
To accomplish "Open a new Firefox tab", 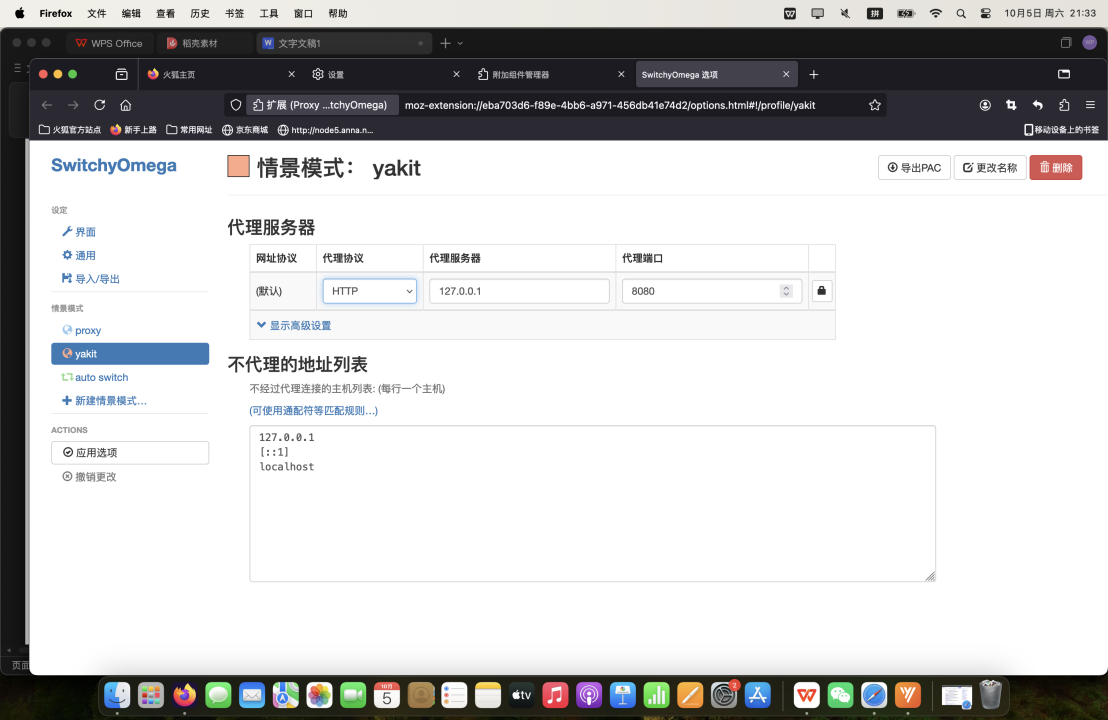I will (x=814, y=75).
